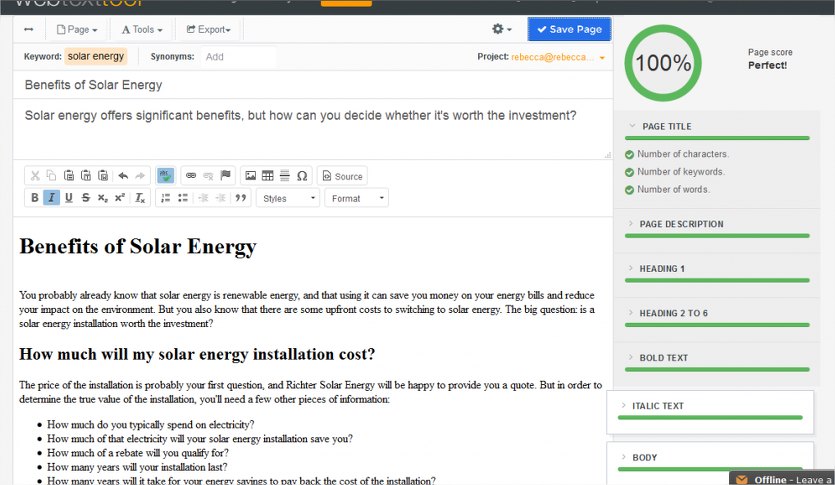Image resolution: width=835 pixels, height=485 pixels.
Task: Click the Paste icon
Action: pos(69,176)
